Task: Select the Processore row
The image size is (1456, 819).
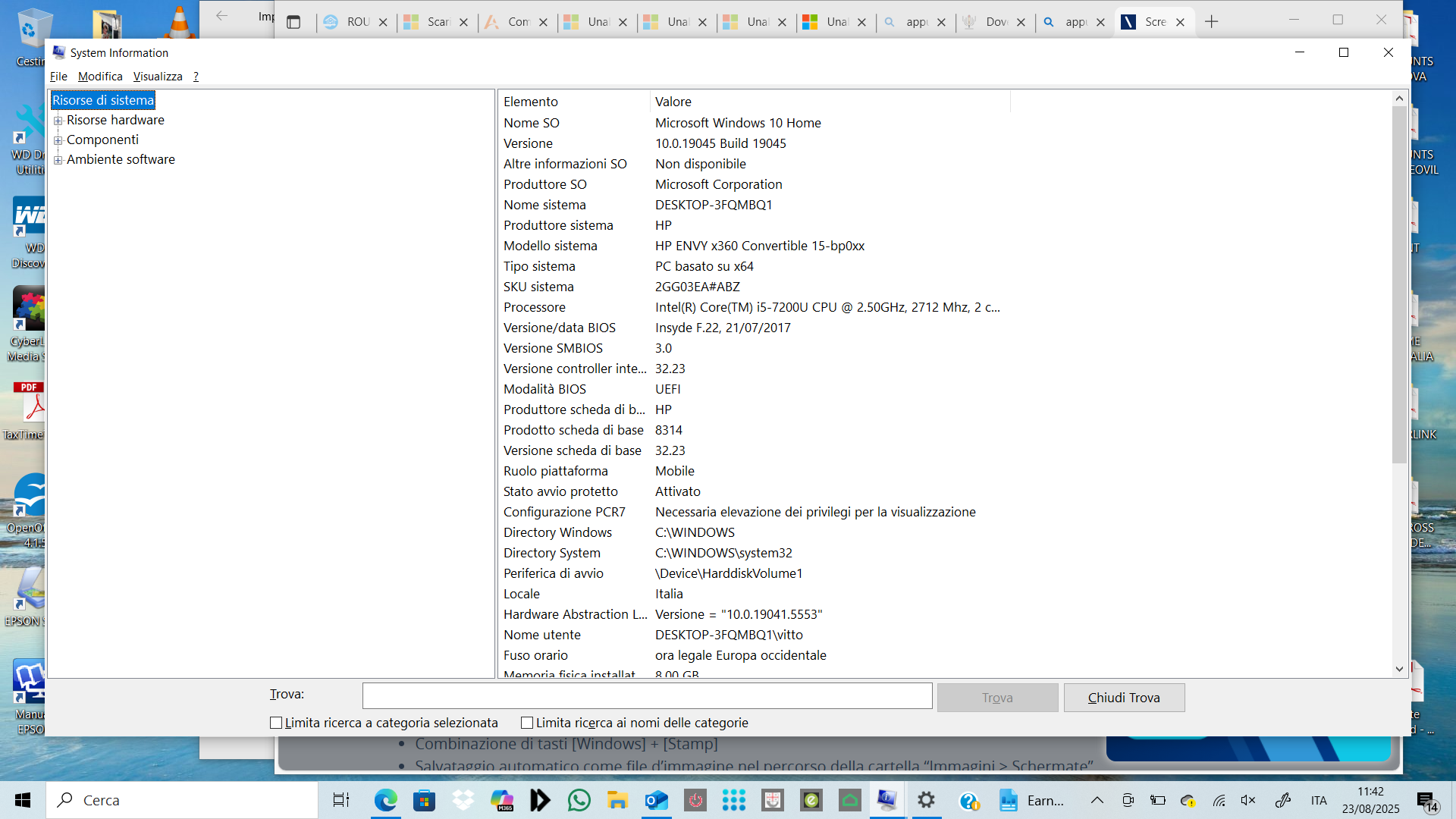Action: point(755,307)
